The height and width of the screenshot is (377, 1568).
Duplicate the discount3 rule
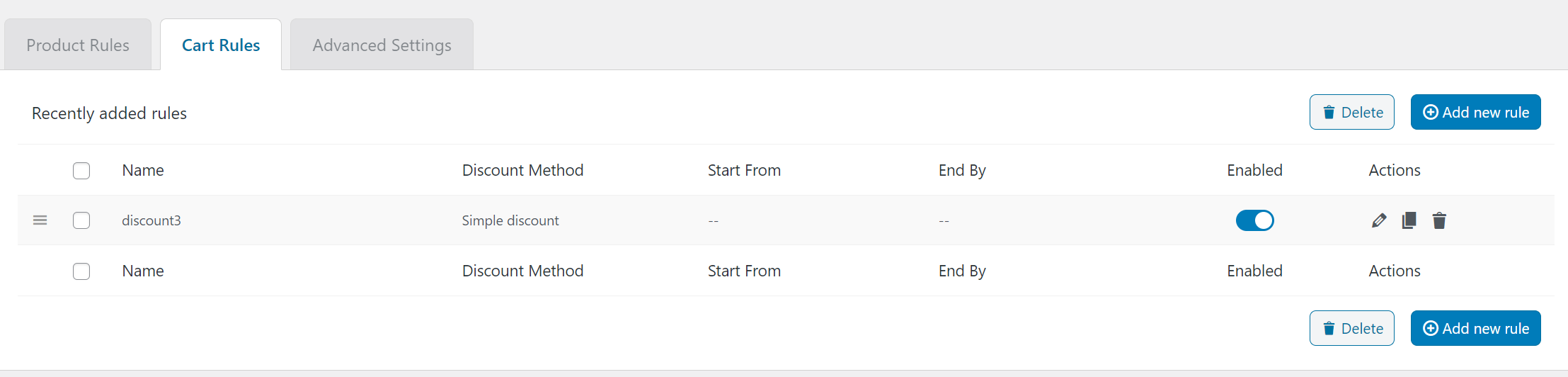click(1409, 220)
